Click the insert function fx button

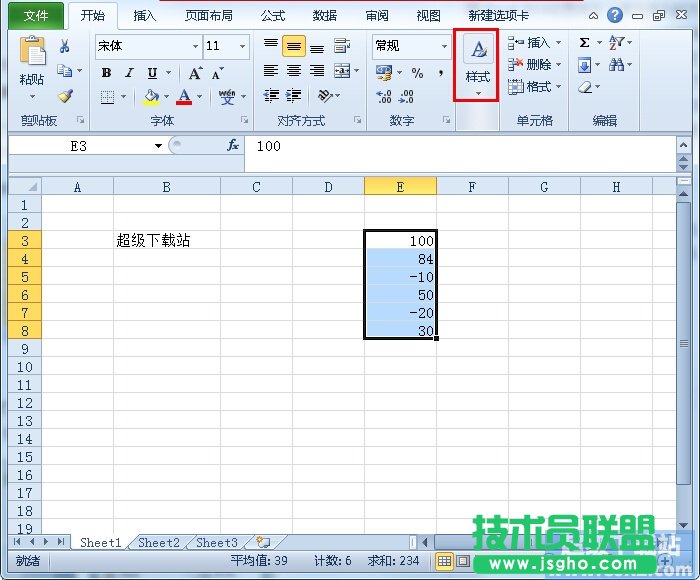click(x=233, y=146)
